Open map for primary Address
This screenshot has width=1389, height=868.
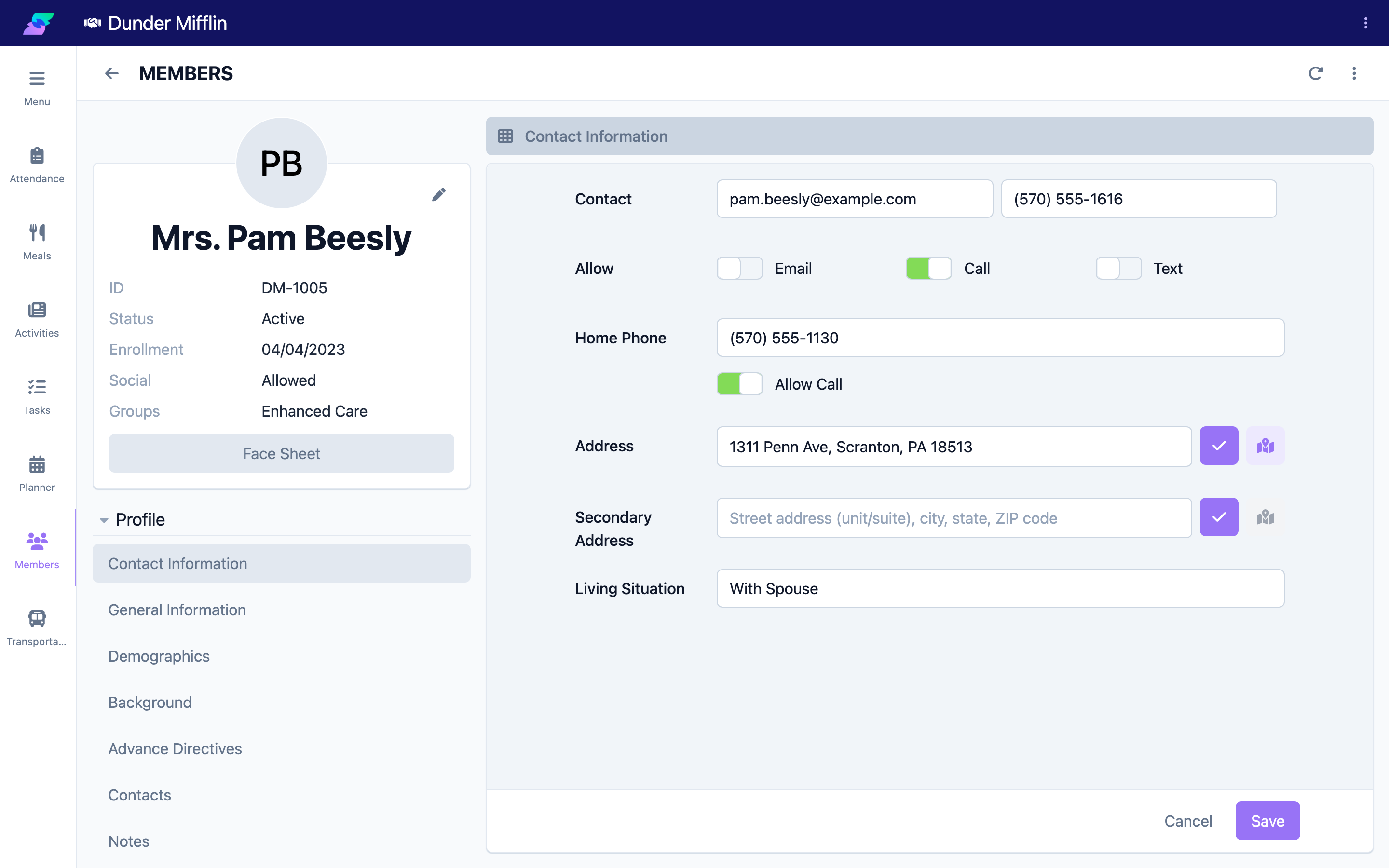click(x=1265, y=446)
